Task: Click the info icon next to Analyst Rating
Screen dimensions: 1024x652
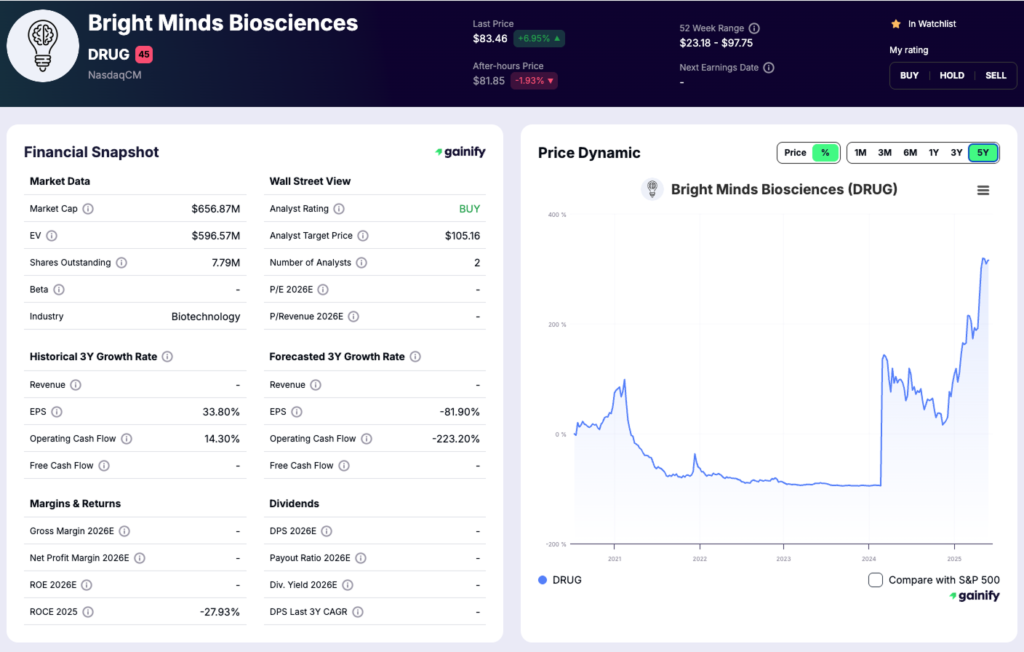Action: 338,208
